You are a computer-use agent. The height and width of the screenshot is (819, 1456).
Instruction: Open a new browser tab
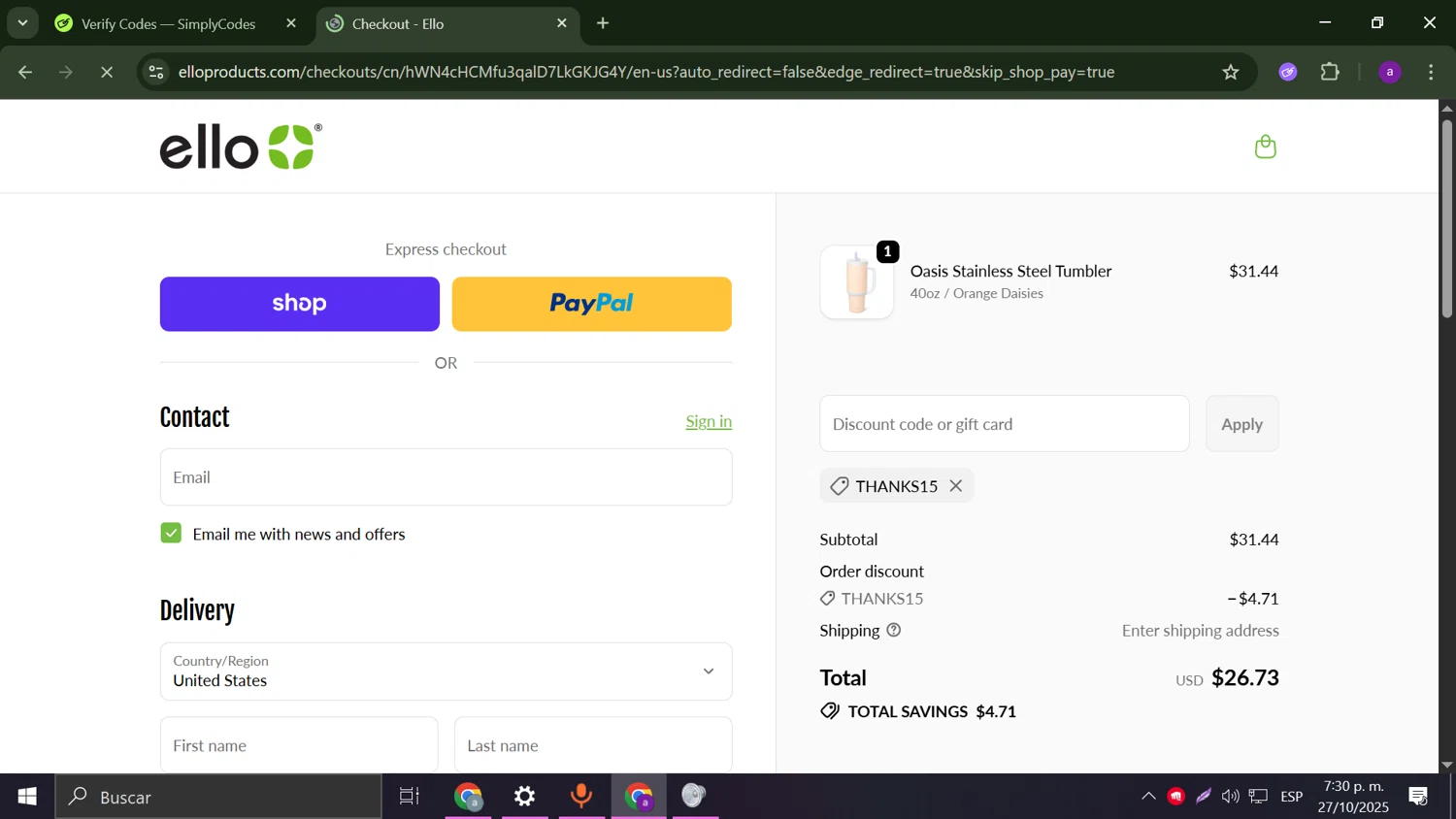pos(603,23)
